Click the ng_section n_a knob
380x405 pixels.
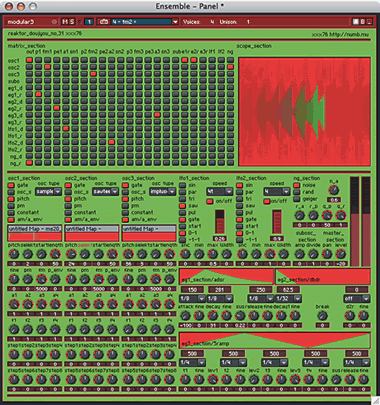pos(334,190)
